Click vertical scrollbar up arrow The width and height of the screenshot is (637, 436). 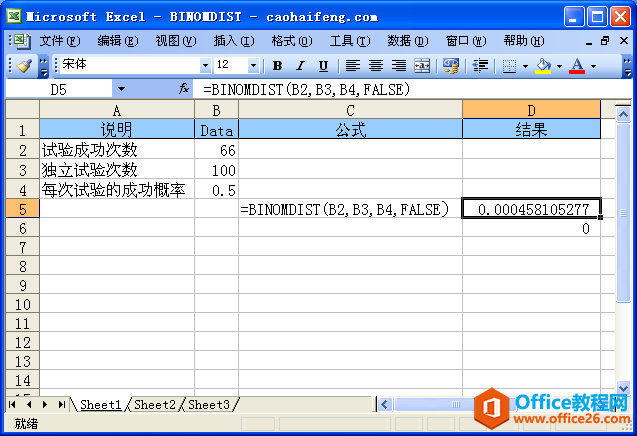(623, 115)
